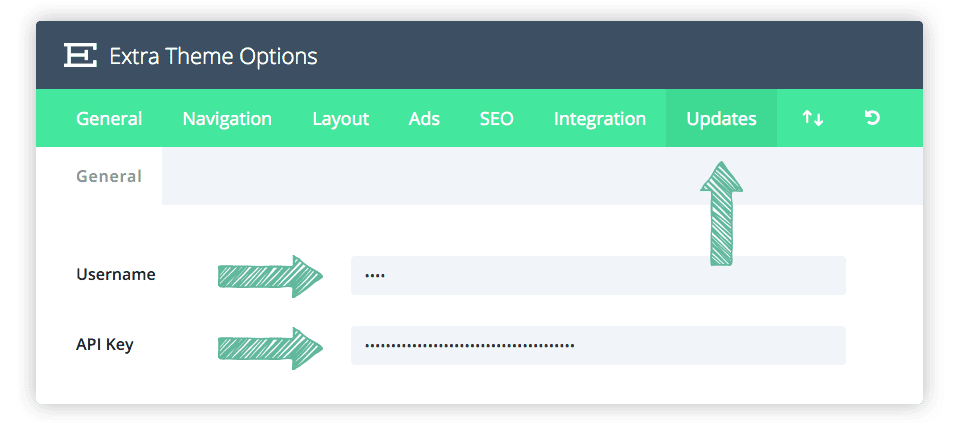Select the Layout tab
960x425 pixels.
(341, 119)
